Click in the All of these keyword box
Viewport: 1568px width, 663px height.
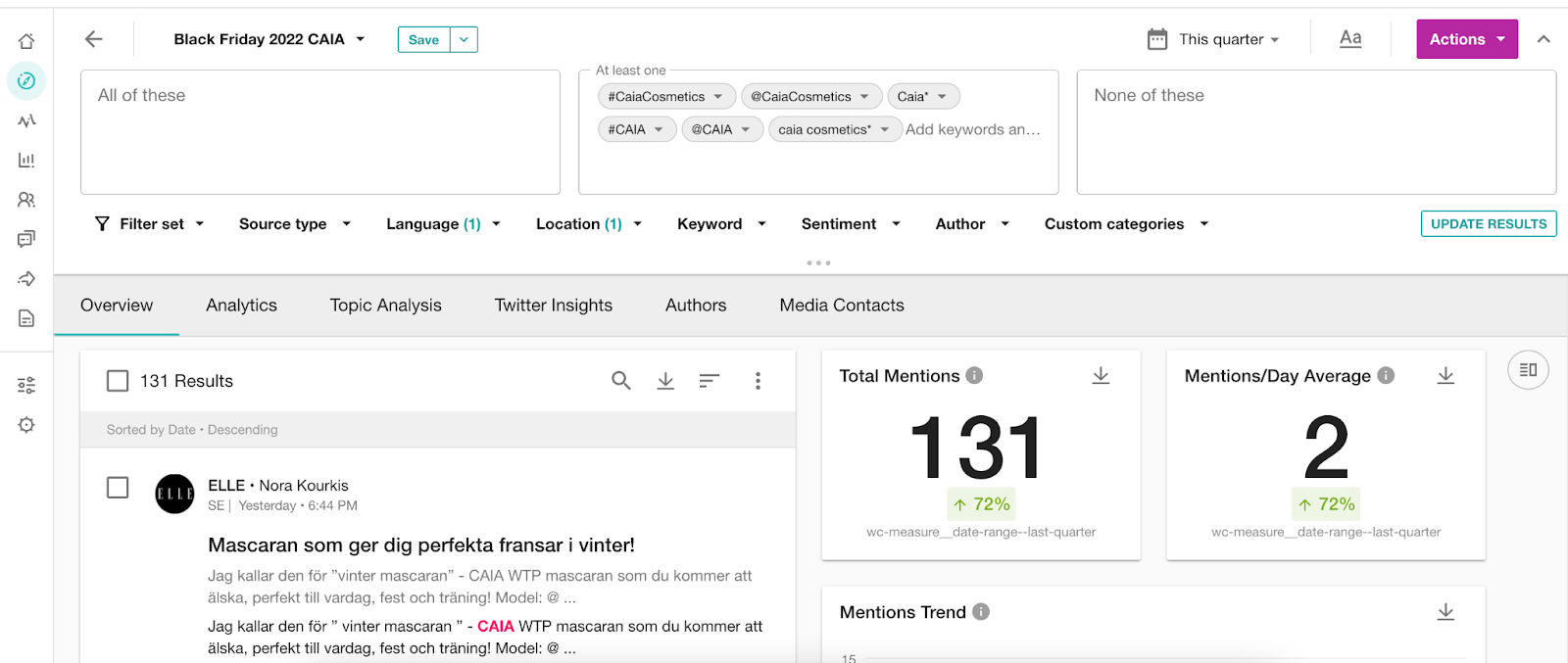click(x=320, y=132)
